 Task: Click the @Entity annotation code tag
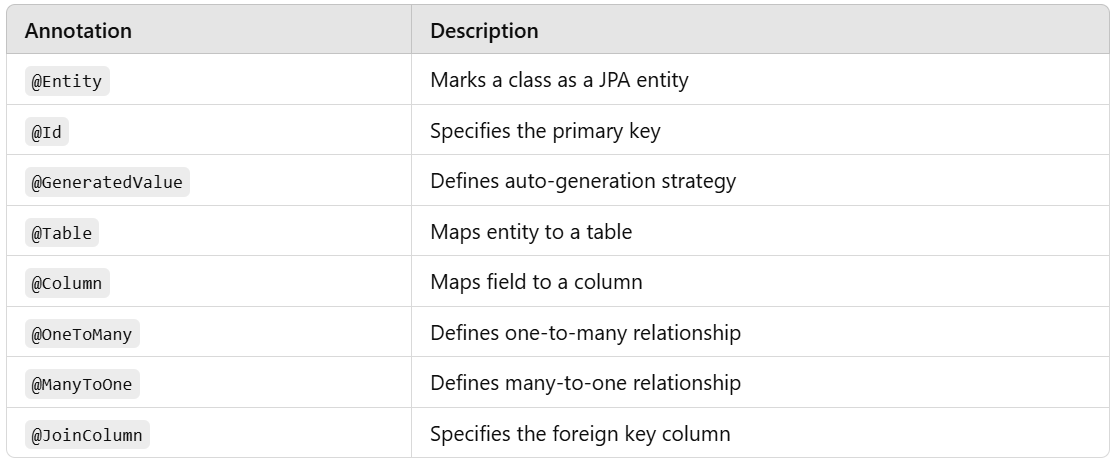coord(67,81)
